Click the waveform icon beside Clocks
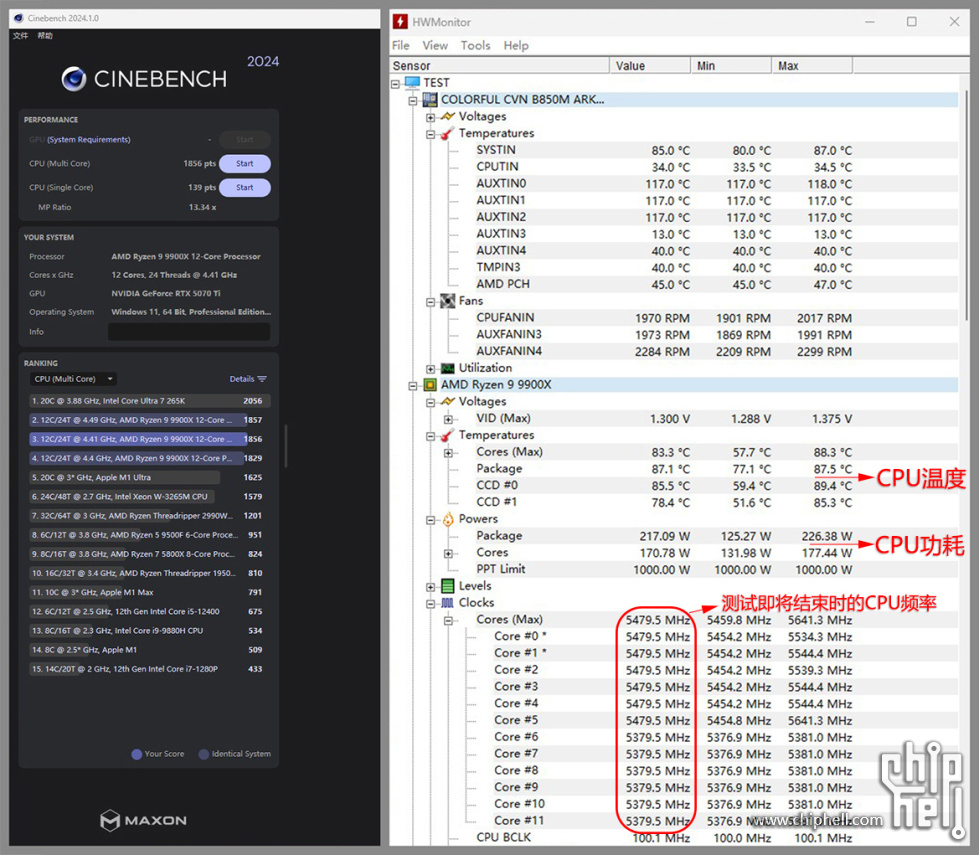 (x=447, y=603)
